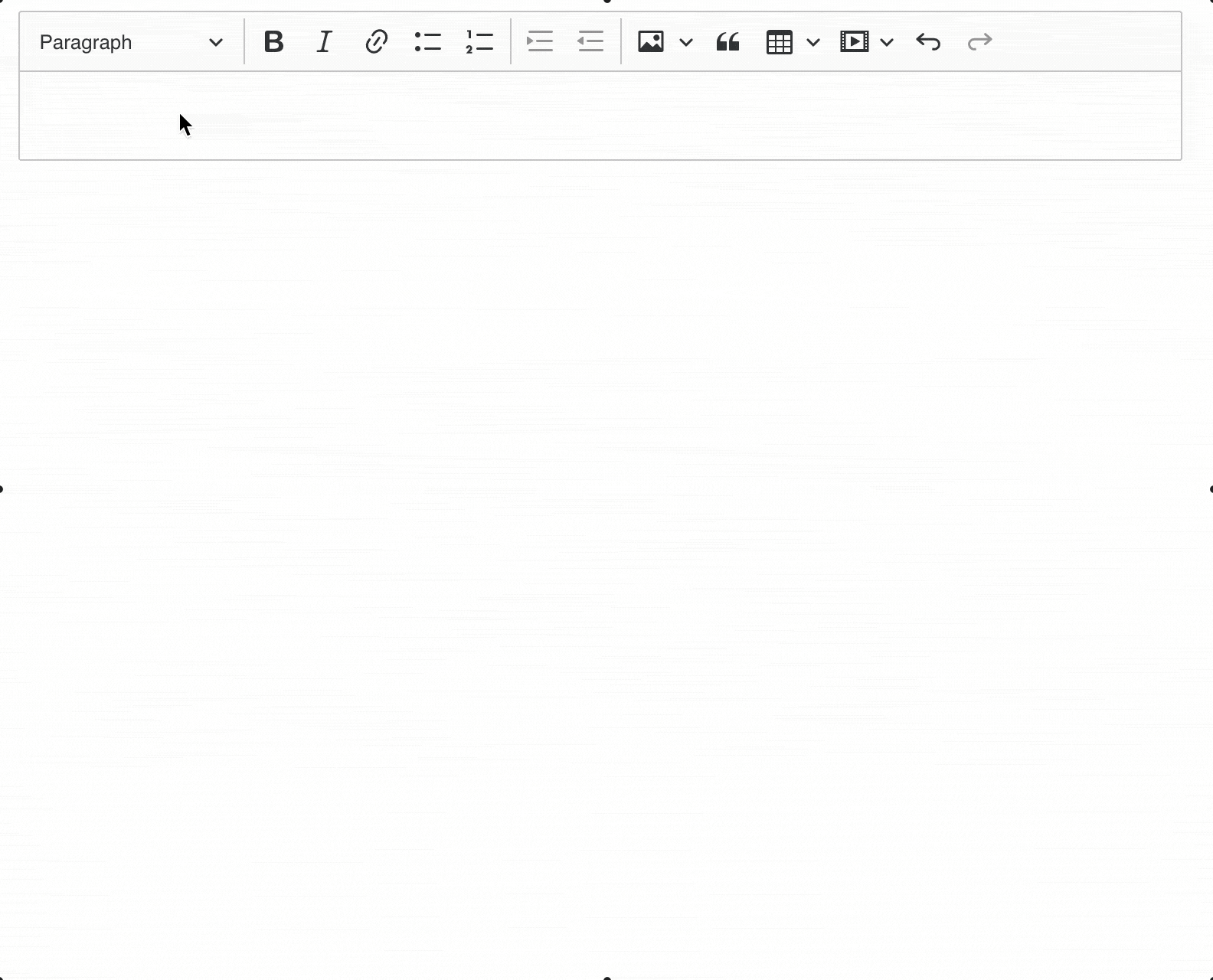The height and width of the screenshot is (980, 1213).
Task: Click the insert link icon
Action: tap(376, 42)
